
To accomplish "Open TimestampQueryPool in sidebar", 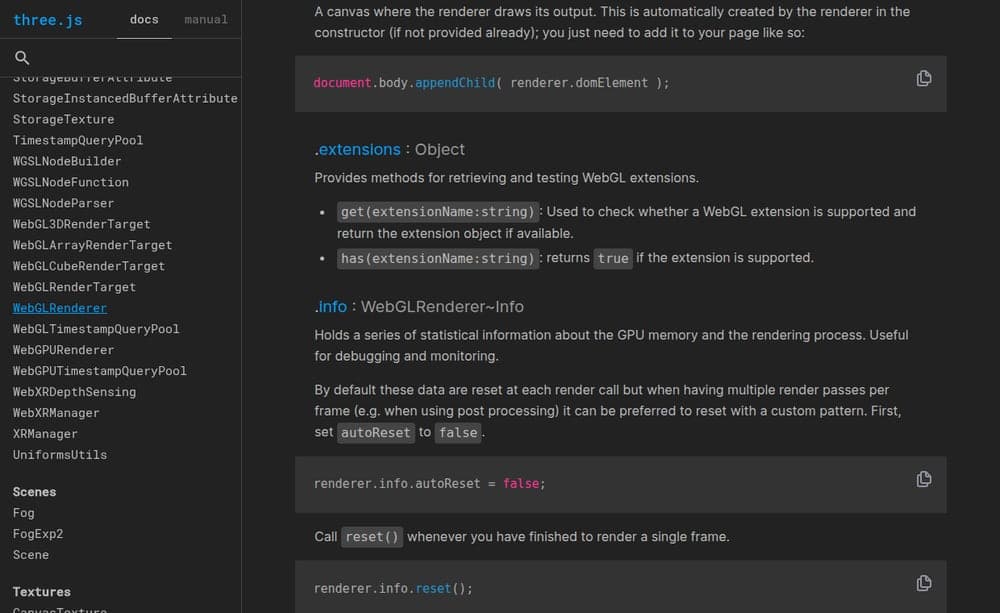I will point(78,140).
